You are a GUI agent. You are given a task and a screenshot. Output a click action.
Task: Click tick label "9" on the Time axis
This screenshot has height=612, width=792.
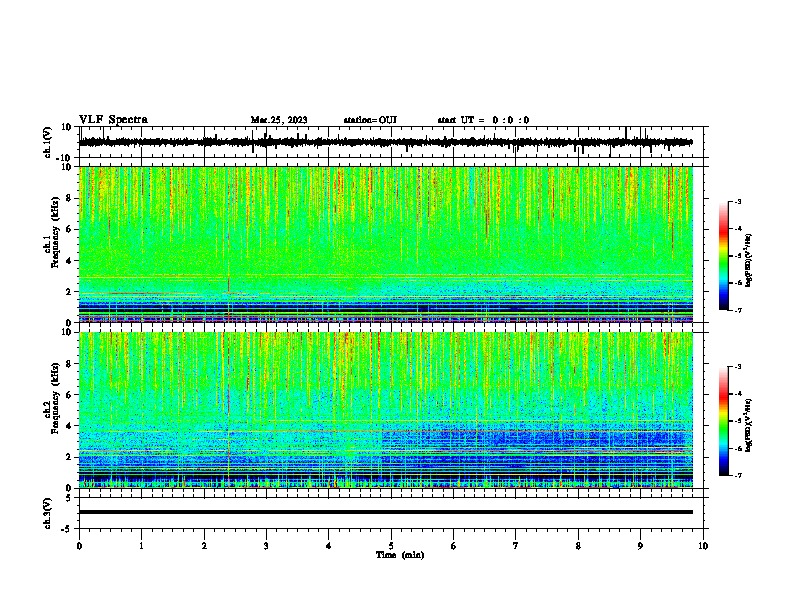pyautogui.click(x=640, y=546)
